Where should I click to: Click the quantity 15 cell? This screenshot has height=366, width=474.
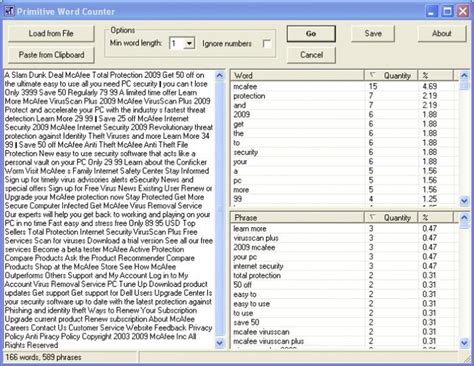click(373, 87)
